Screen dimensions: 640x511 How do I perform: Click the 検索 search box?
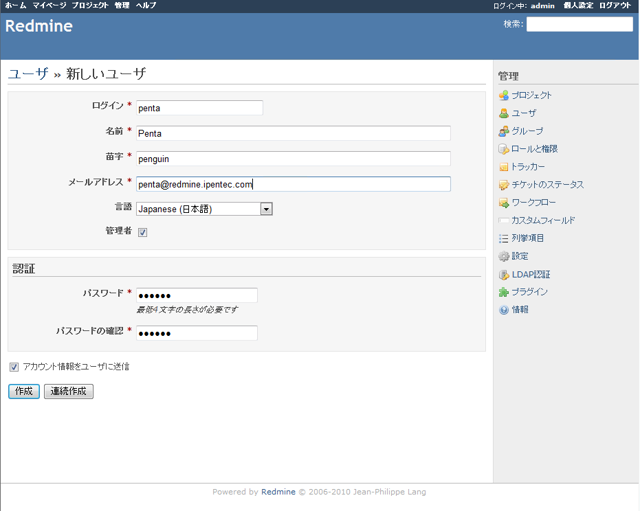coord(580,24)
